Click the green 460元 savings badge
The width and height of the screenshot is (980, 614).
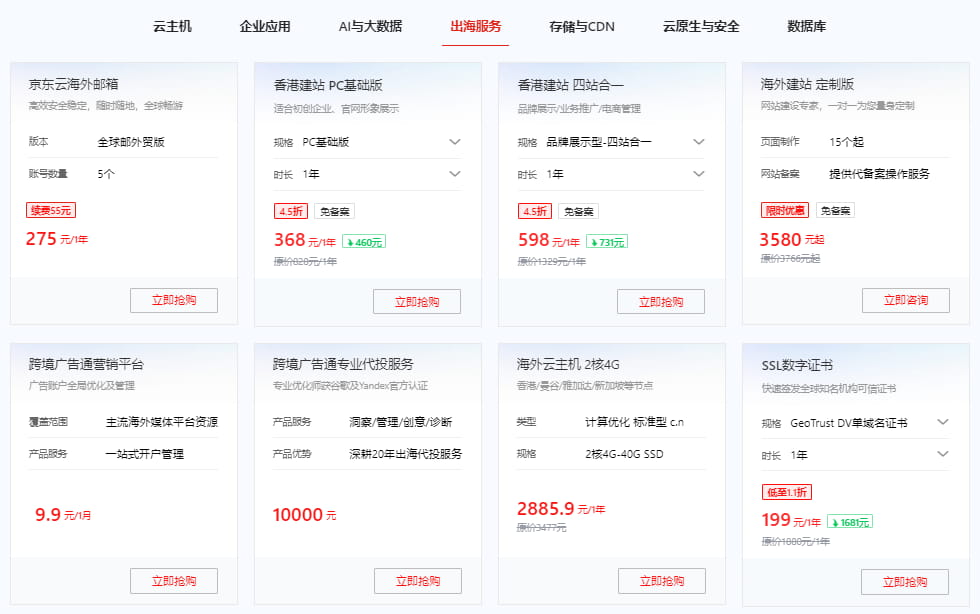[x=364, y=241]
